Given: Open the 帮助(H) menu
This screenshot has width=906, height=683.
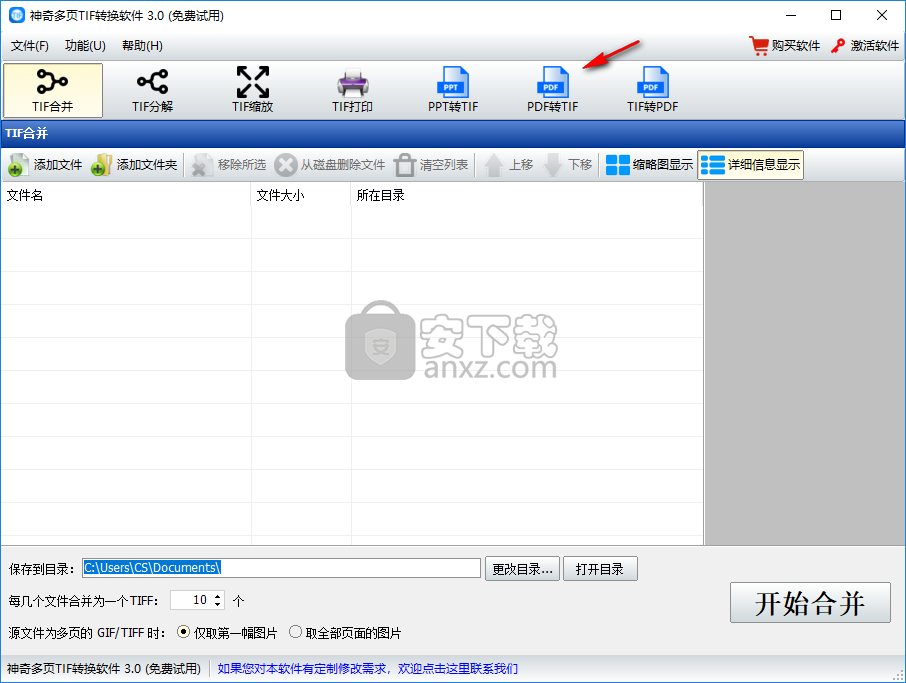Looking at the screenshot, I should coord(142,46).
